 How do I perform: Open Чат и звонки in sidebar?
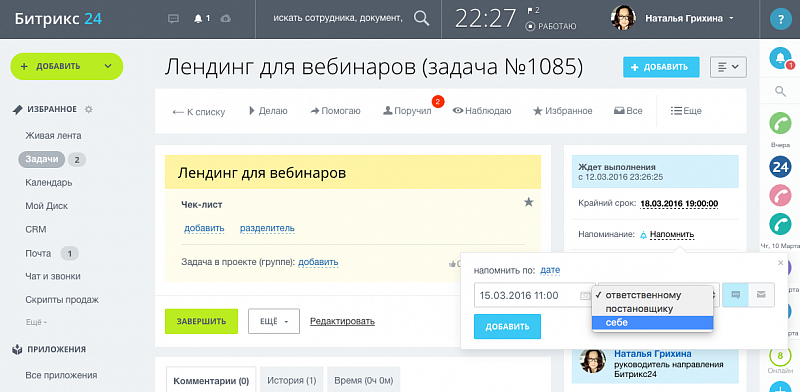coord(53,277)
